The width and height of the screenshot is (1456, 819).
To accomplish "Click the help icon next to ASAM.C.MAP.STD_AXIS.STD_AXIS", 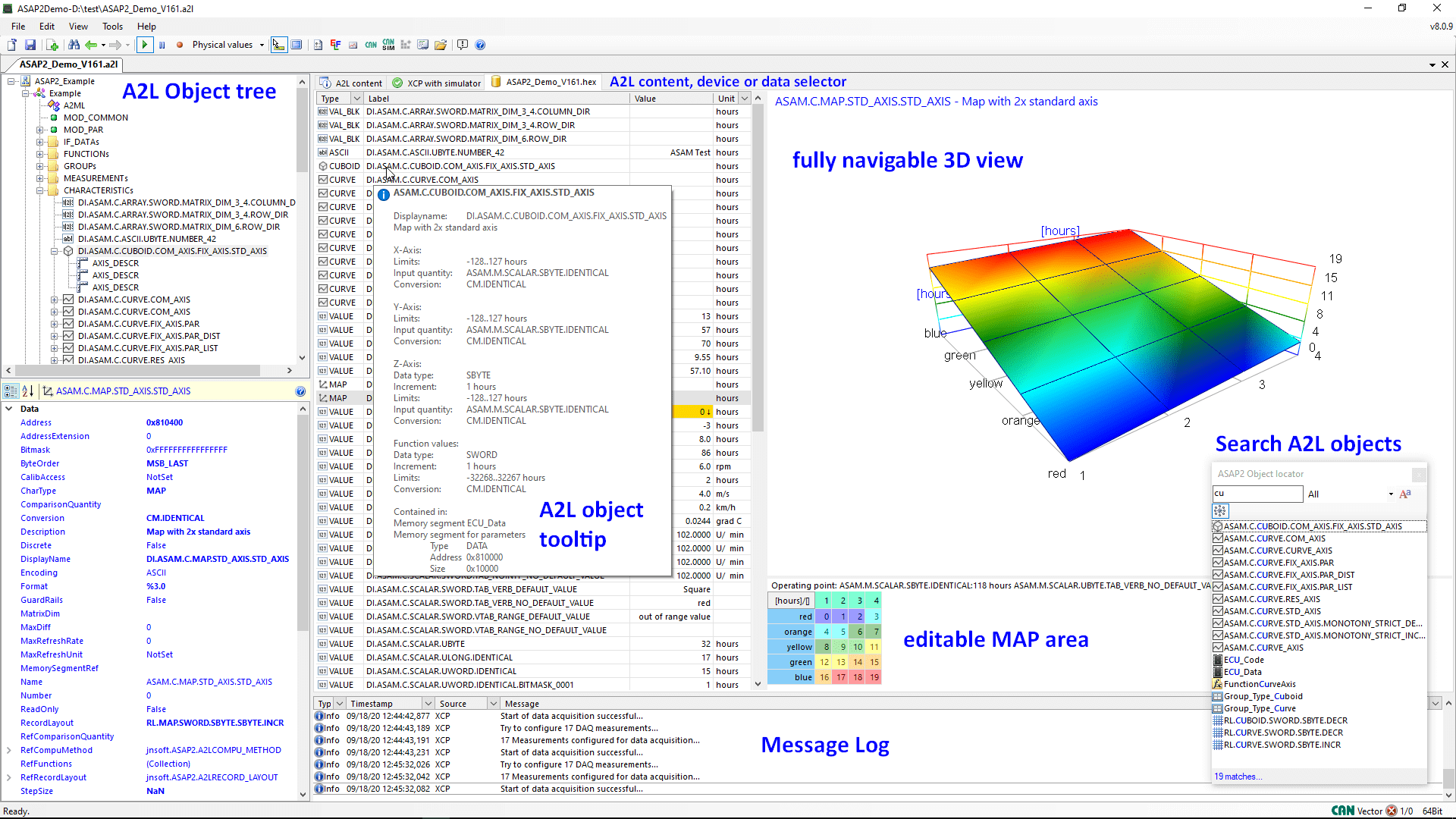I will (x=300, y=391).
